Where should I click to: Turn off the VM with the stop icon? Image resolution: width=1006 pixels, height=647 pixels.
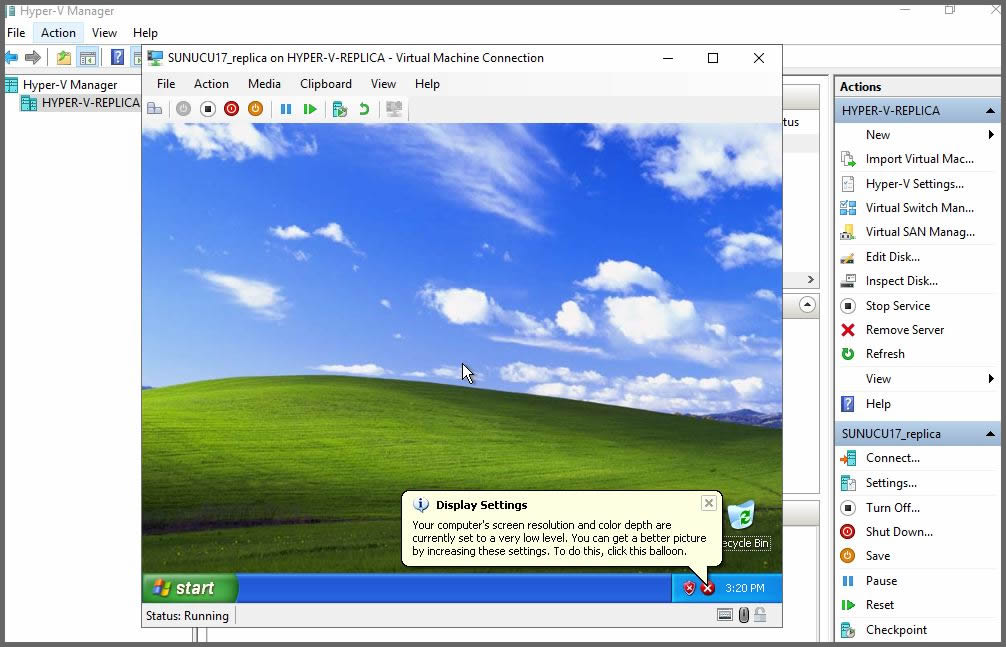click(x=208, y=109)
